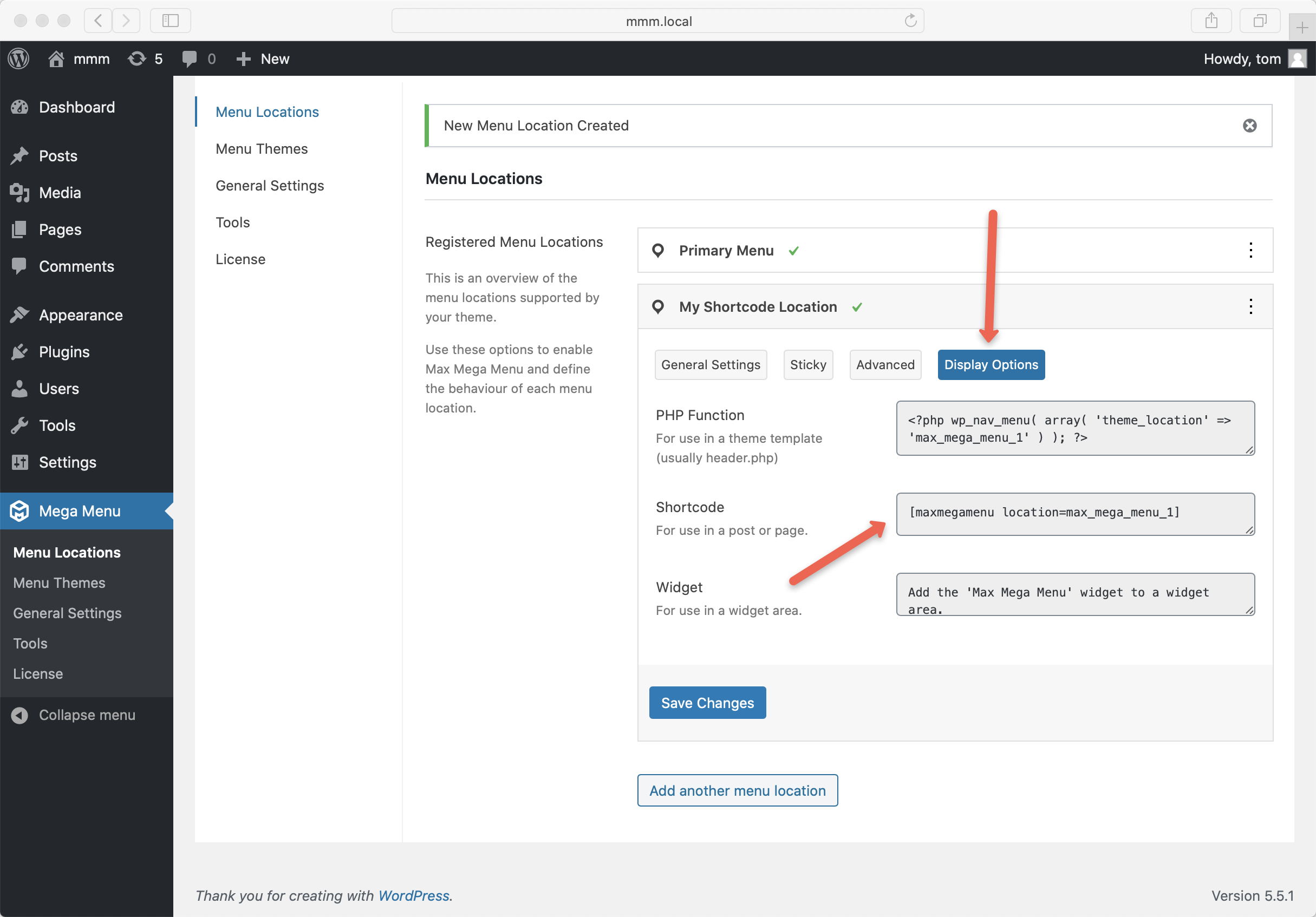
Task: Click the WordPress footer link
Action: [413, 896]
